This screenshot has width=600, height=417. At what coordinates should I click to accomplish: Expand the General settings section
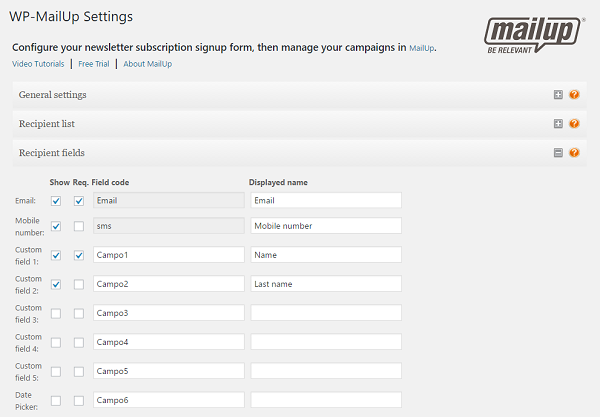pos(558,95)
